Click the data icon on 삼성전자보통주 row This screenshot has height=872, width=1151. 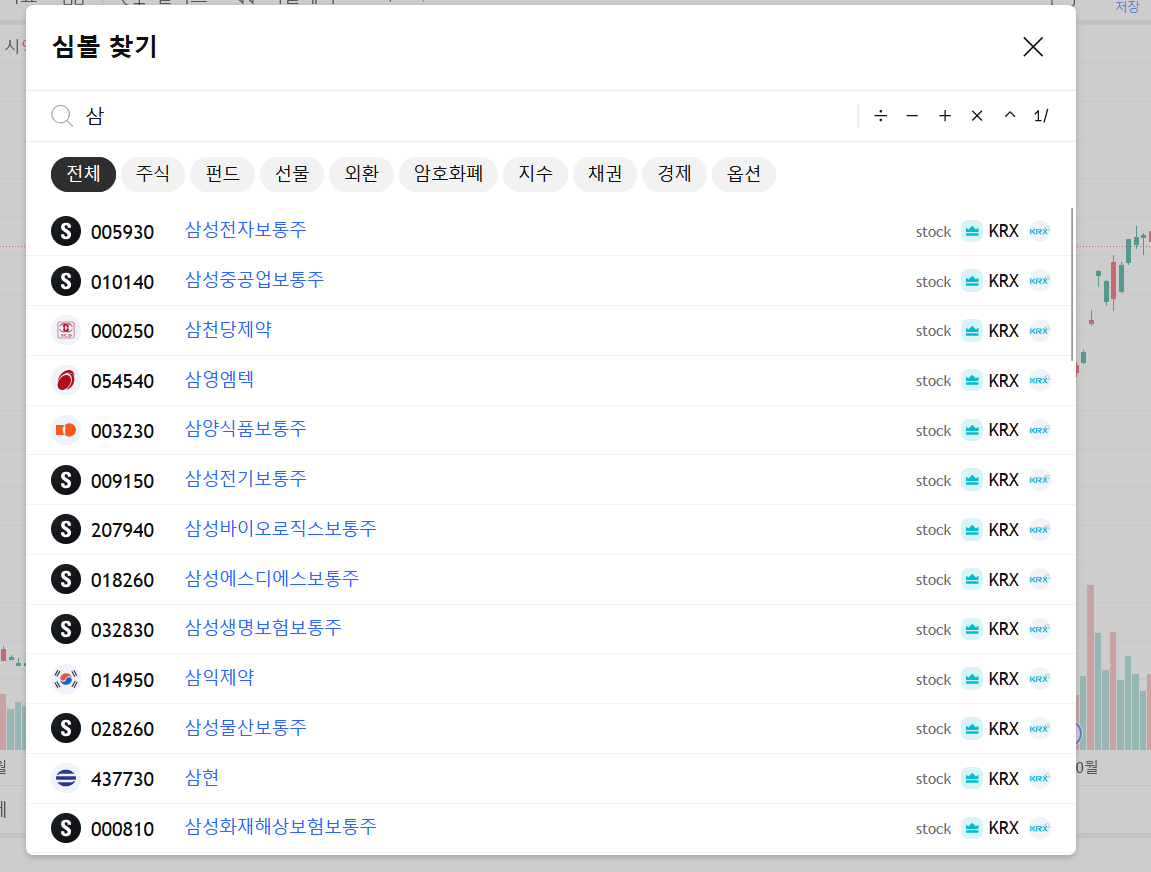(x=972, y=231)
